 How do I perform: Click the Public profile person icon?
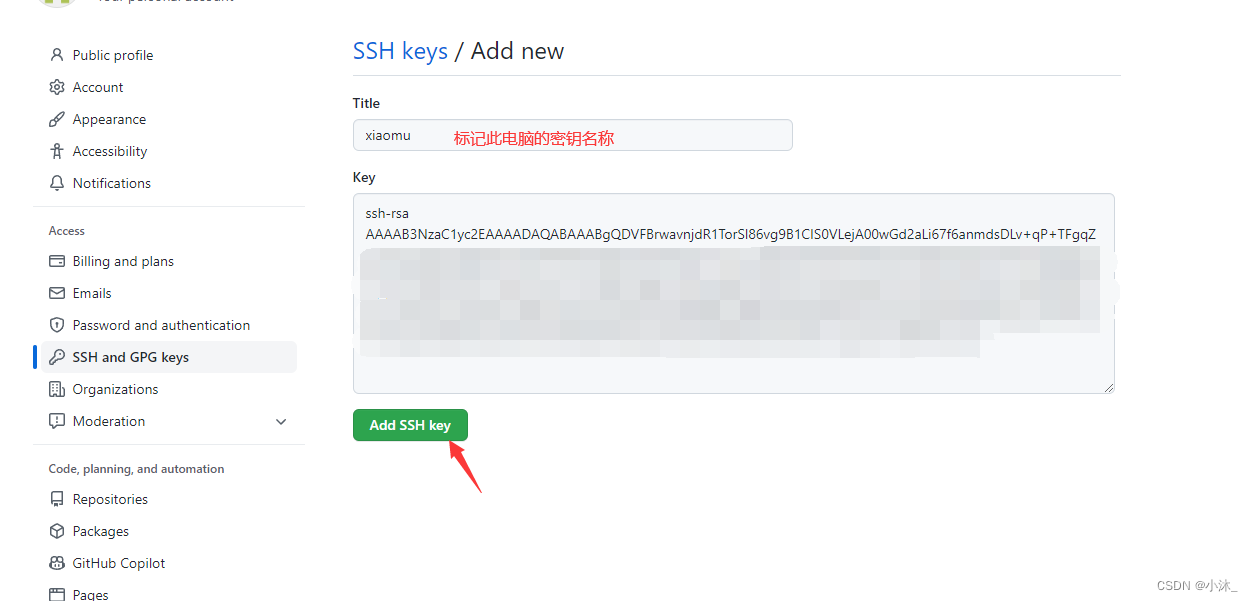pyautogui.click(x=57, y=55)
